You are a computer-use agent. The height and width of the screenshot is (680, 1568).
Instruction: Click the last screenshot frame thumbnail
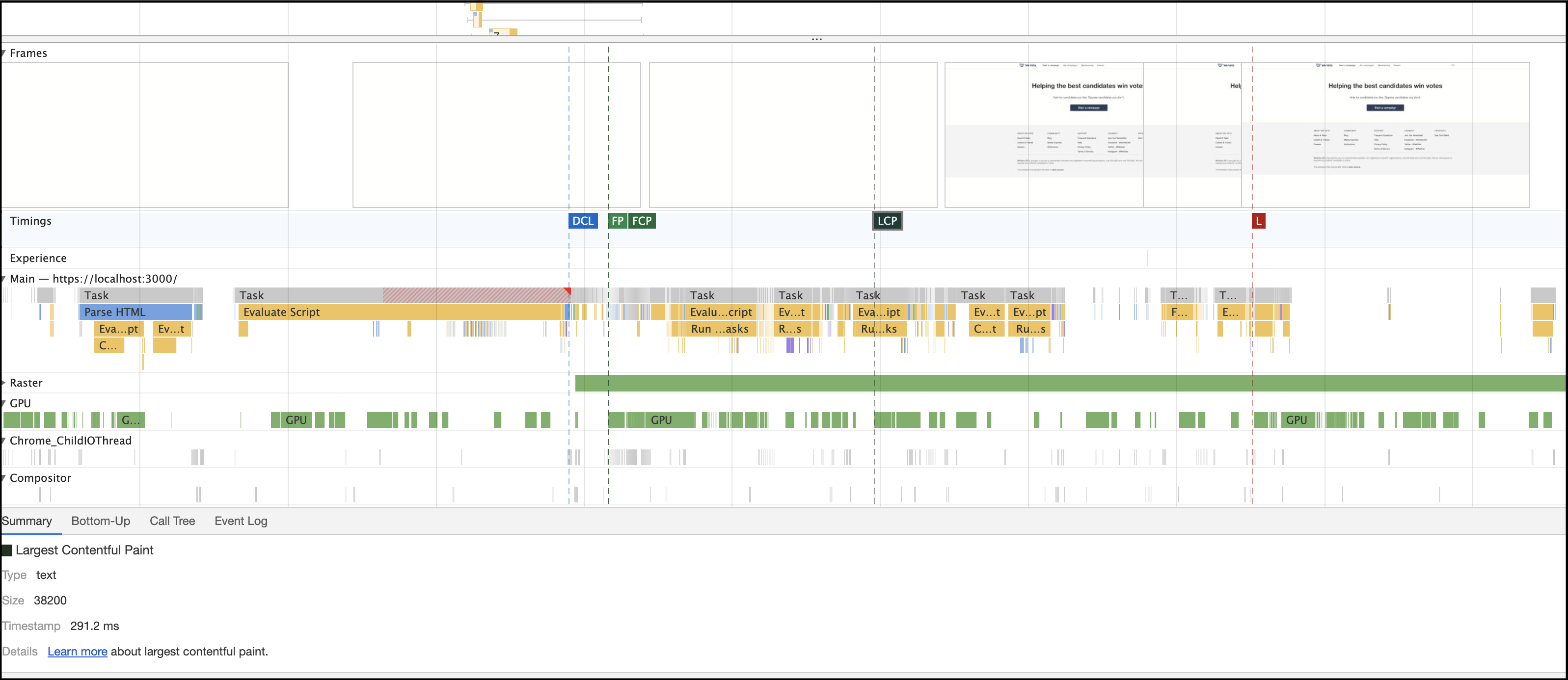(1385, 135)
